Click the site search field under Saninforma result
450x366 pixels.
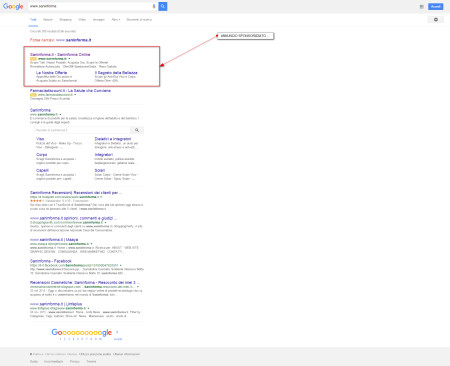[x=82, y=130]
